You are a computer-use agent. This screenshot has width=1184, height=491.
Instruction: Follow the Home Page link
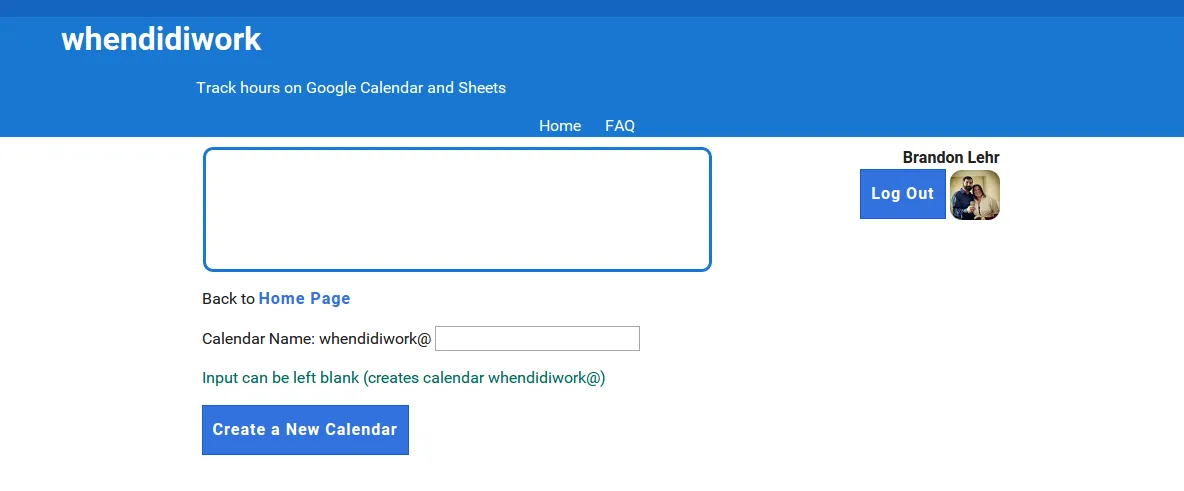304,299
